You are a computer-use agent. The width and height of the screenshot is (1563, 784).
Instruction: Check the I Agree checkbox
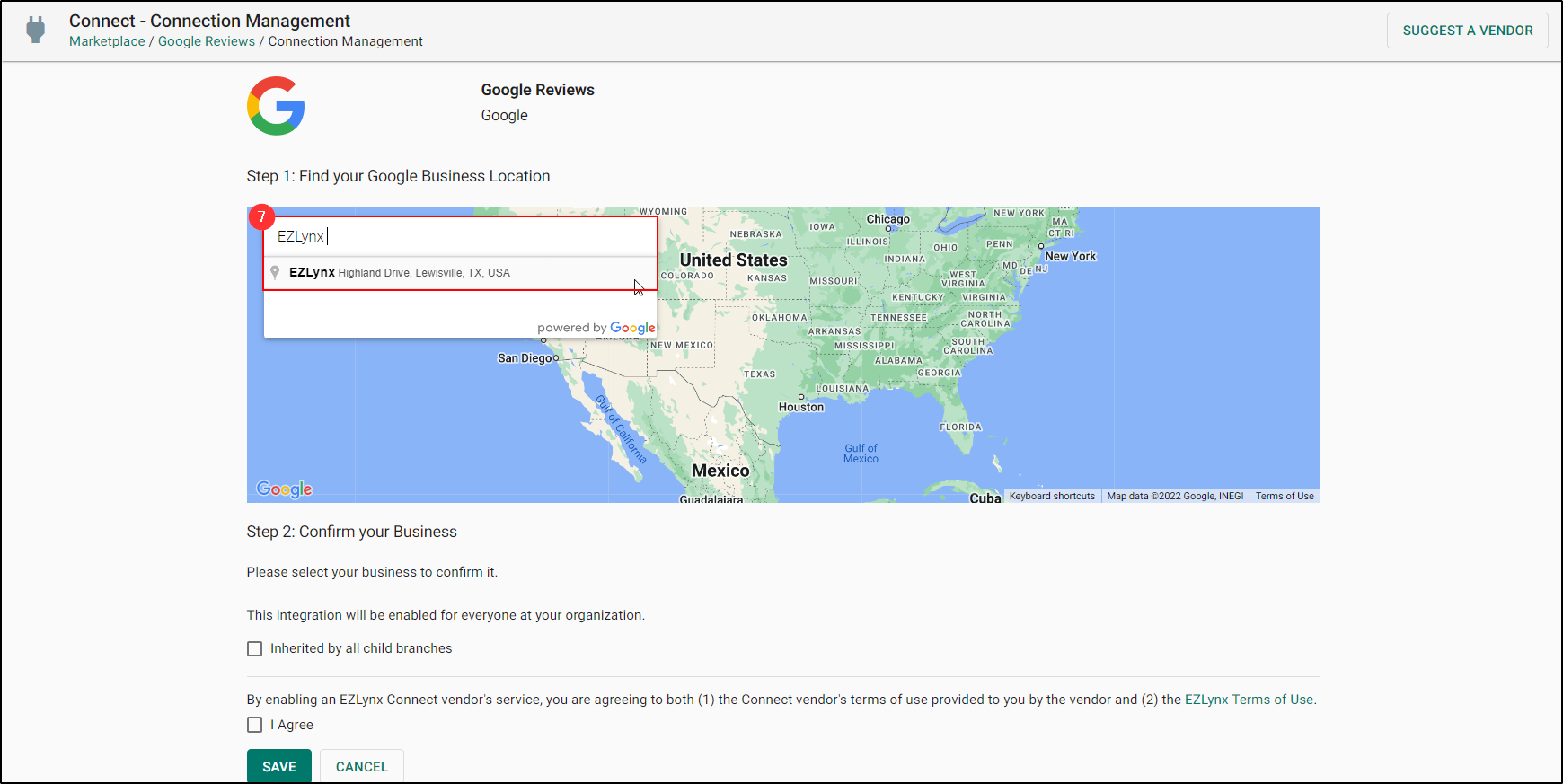click(x=255, y=725)
